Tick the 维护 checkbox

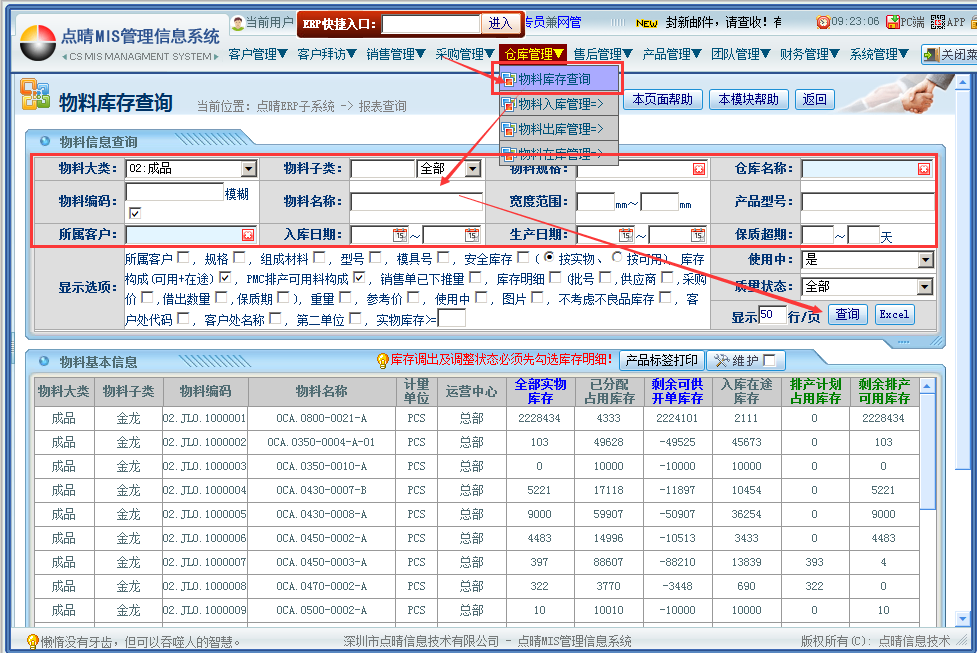coord(768,361)
